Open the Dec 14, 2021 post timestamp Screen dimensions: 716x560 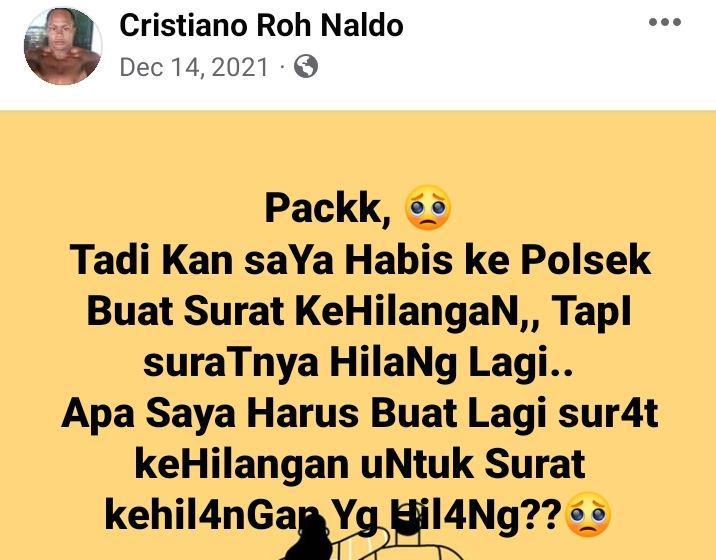coord(194,67)
